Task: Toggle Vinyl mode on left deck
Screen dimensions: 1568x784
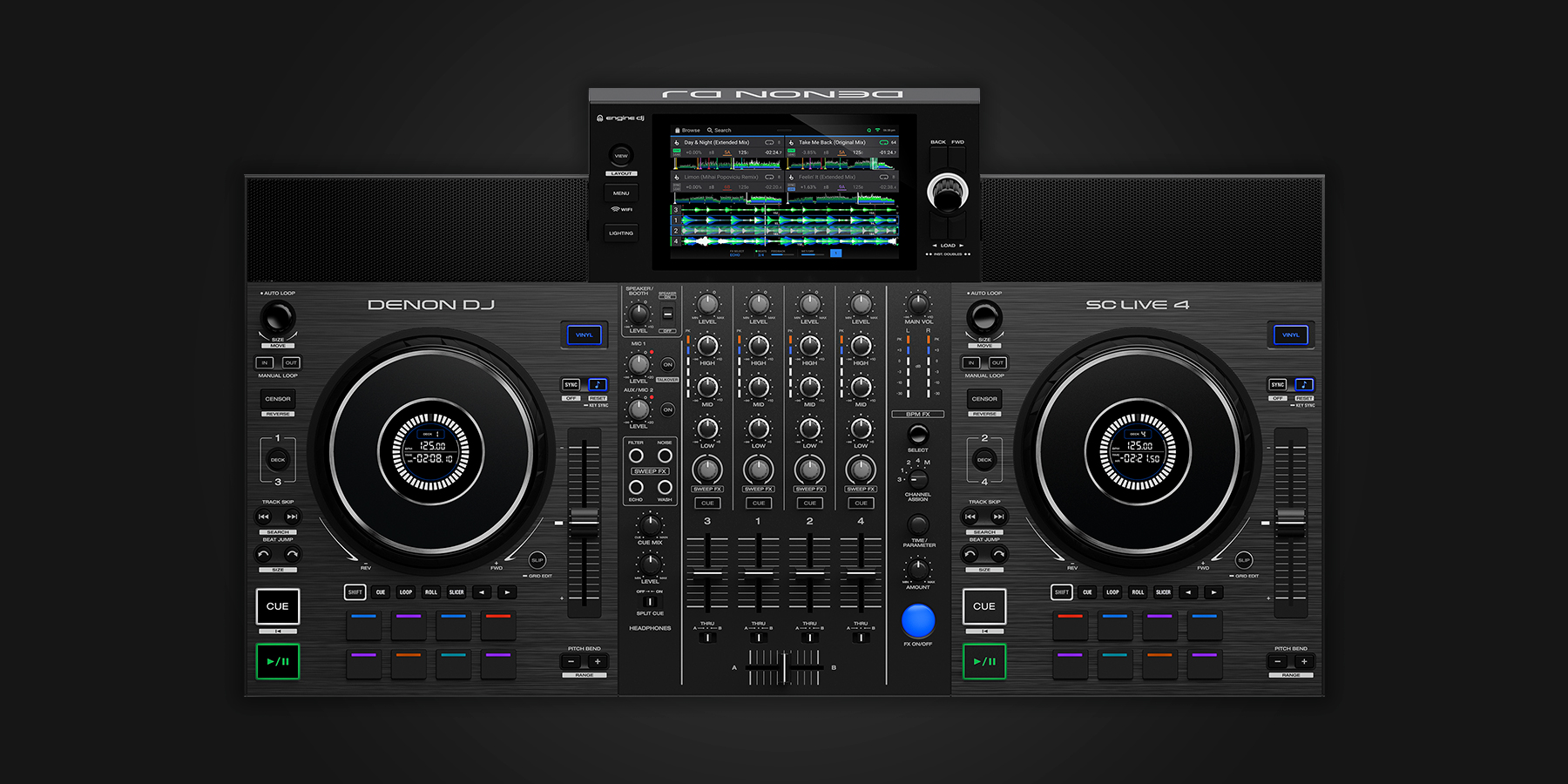Action: pyautogui.click(x=584, y=335)
